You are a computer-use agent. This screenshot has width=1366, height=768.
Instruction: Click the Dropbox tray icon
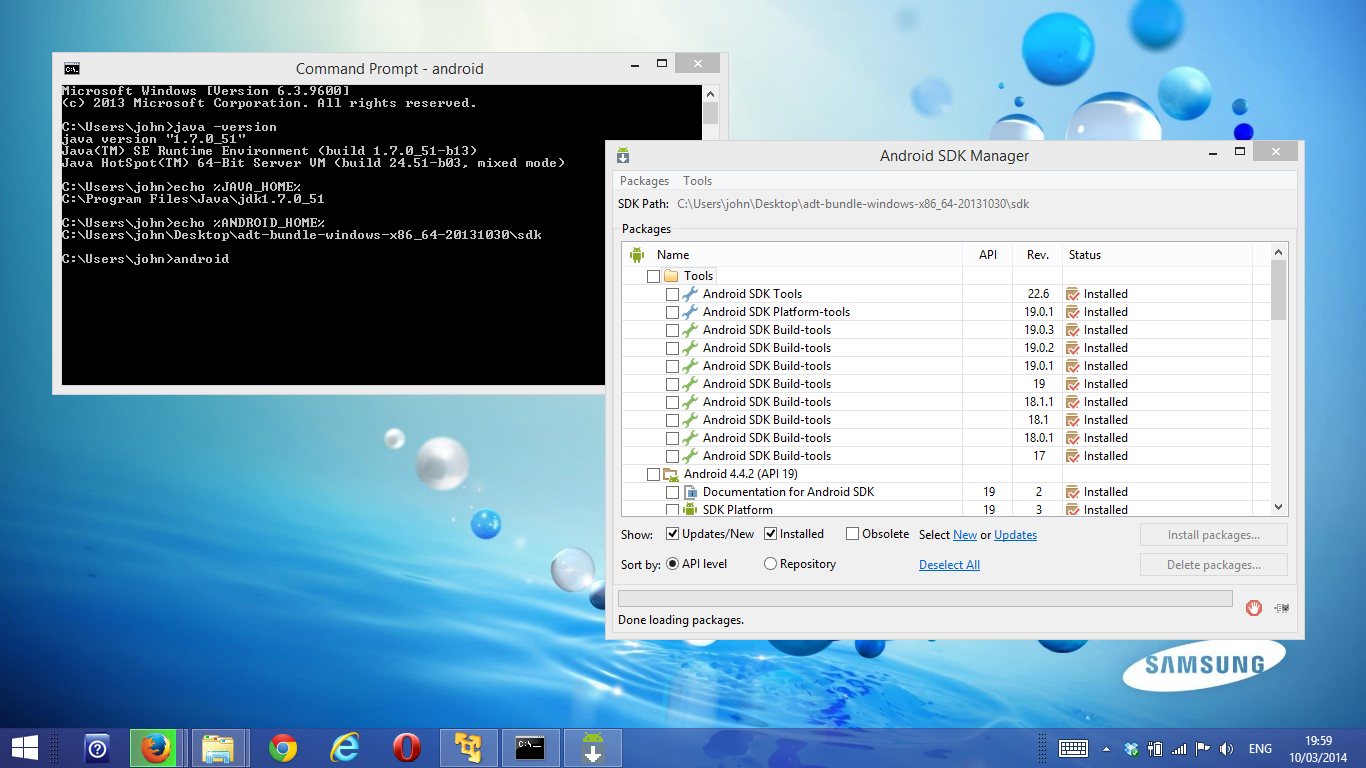click(x=1131, y=748)
